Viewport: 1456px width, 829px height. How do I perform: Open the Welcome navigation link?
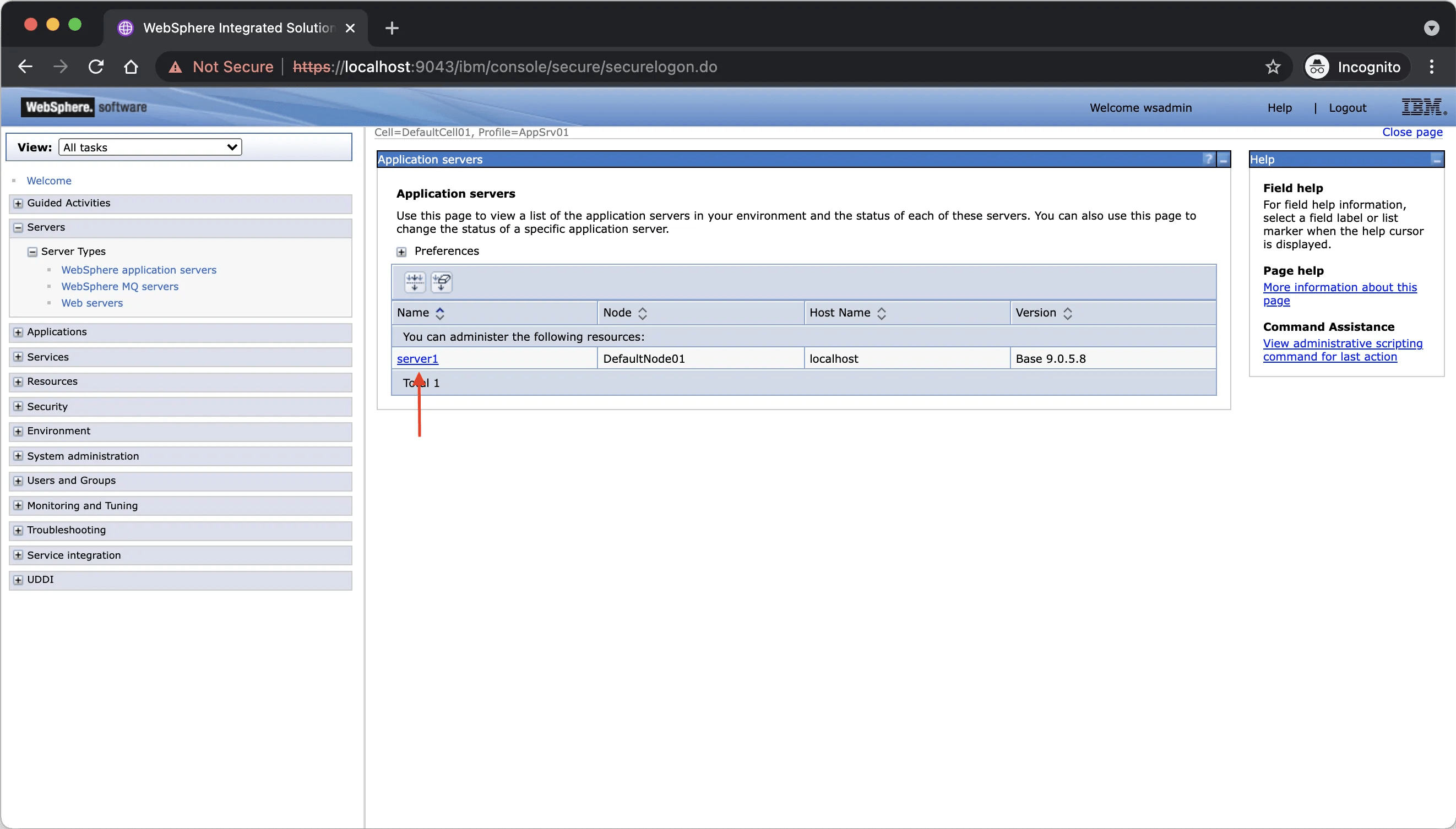point(49,181)
